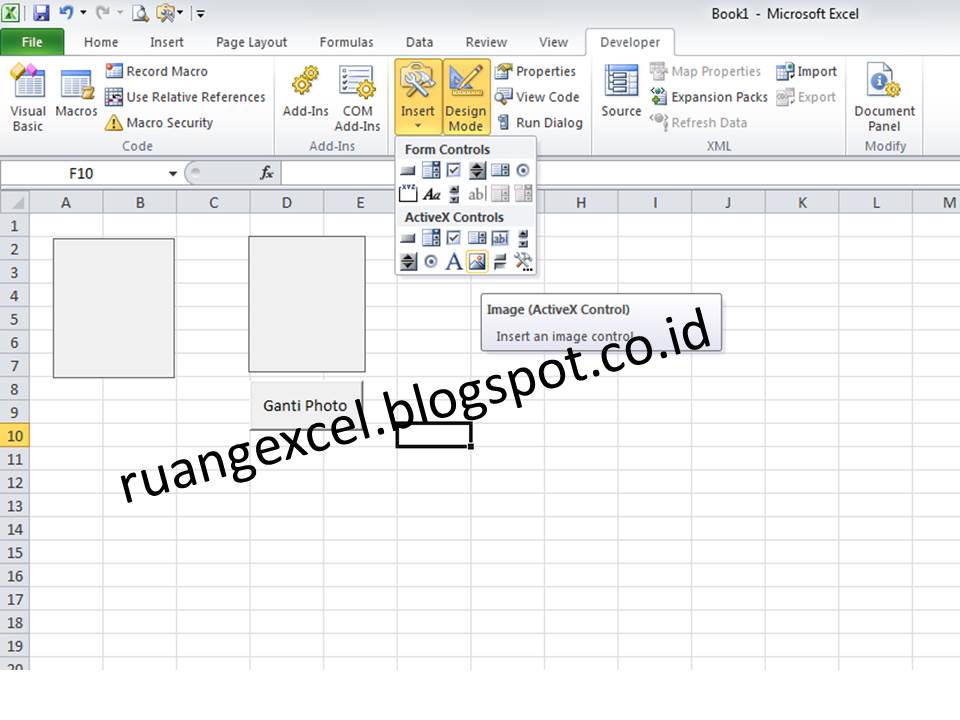Select the Check Box form control
This screenshot has width=960, height=720.
pos(454,170)
